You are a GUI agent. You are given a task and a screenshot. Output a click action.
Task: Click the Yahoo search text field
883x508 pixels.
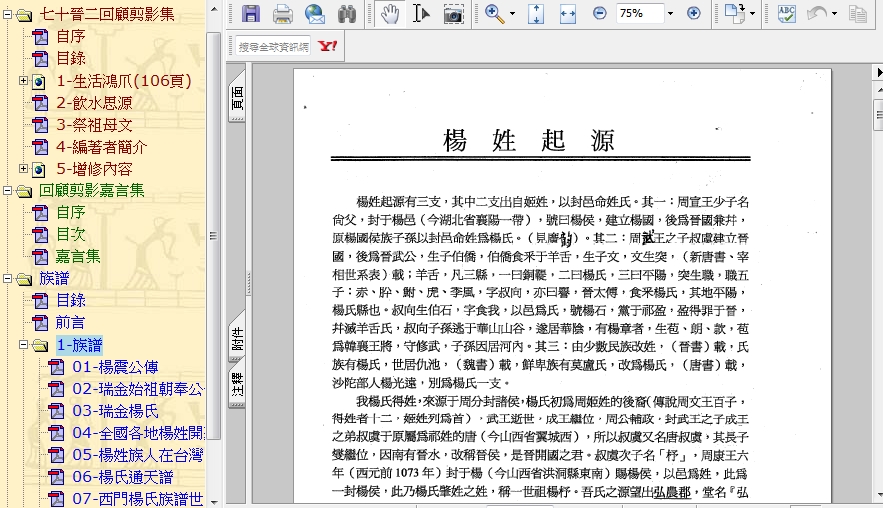pyautogui.click(x=274, y=46)
